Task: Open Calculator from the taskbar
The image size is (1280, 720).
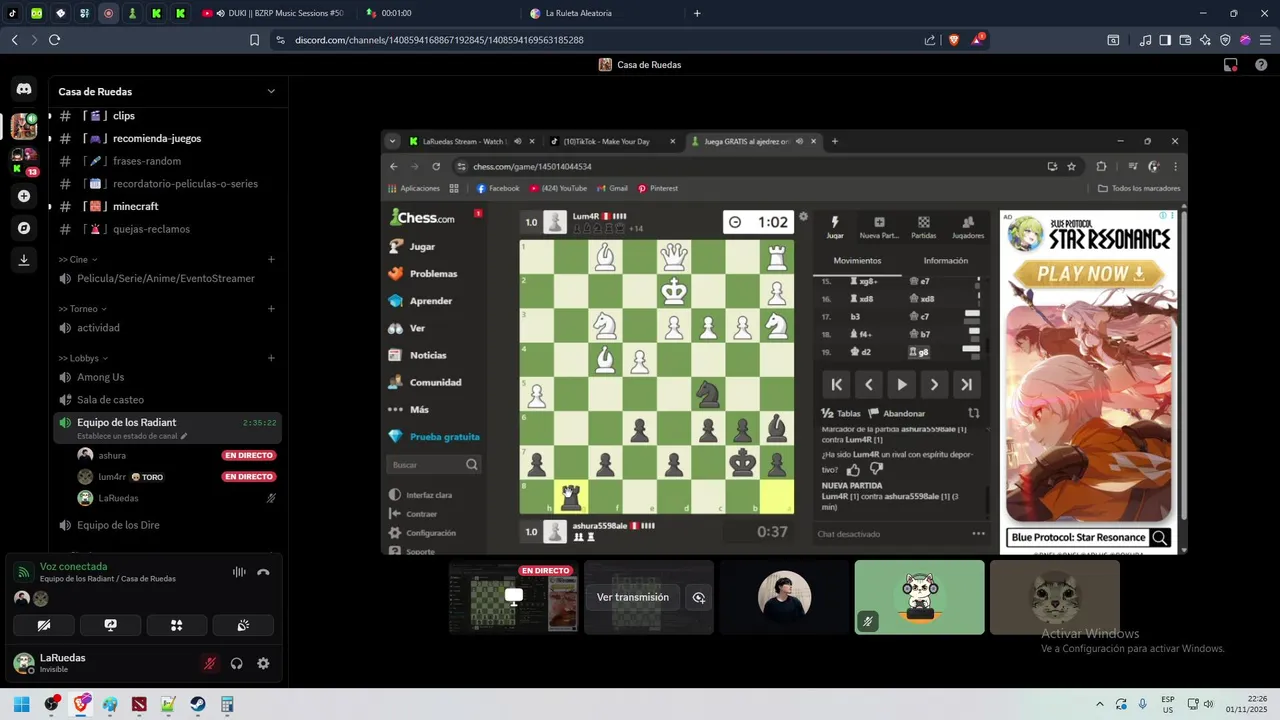Action: pyautogui.click(x=227, y=704)
